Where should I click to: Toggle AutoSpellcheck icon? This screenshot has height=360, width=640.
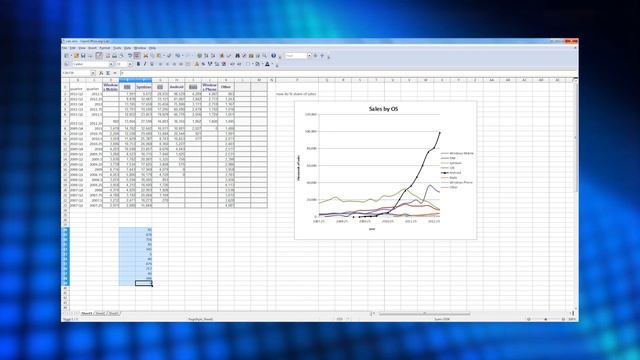tap(136, 56)
